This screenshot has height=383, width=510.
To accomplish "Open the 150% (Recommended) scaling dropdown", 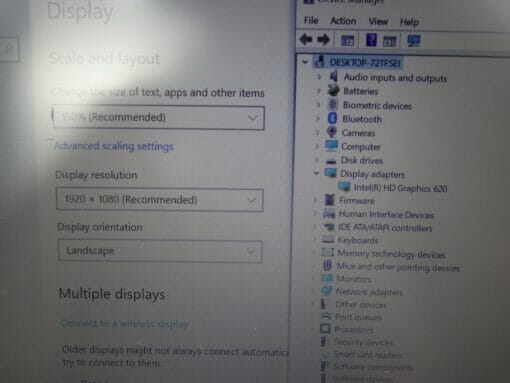I will click(x=159, y=117).
